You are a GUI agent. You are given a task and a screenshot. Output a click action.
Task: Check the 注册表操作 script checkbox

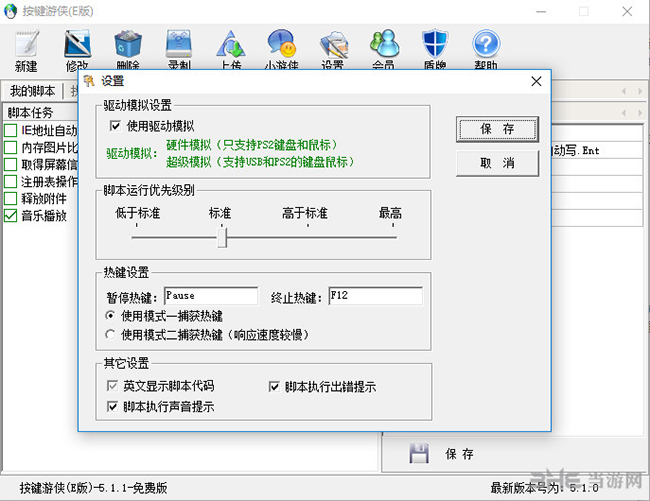10,181
